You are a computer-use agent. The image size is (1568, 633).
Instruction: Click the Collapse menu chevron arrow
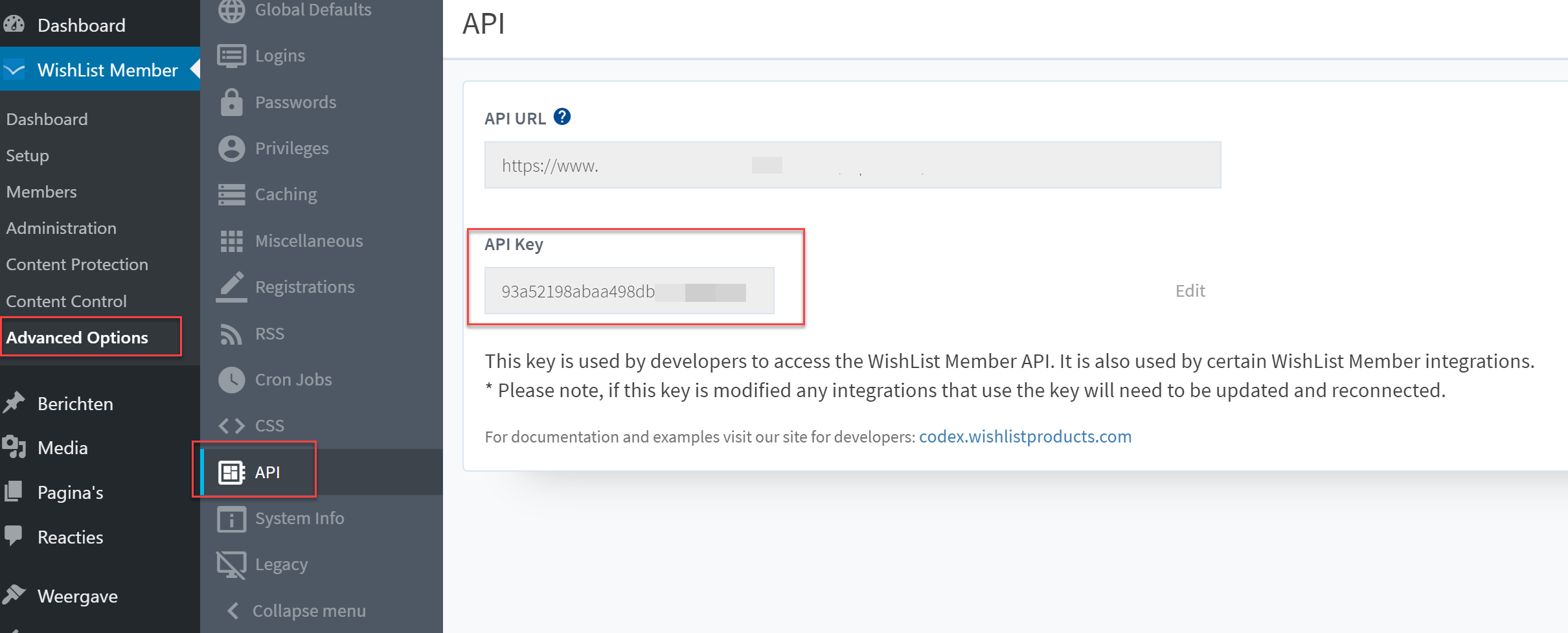click(233, 610)
